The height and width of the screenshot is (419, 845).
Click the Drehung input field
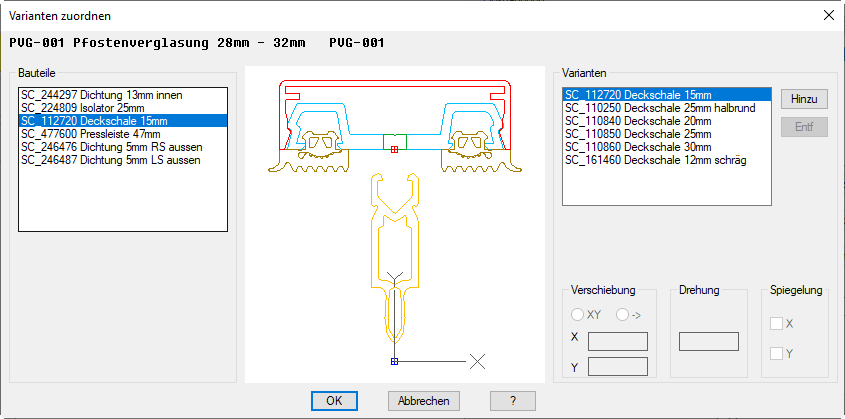pos(708,341)
